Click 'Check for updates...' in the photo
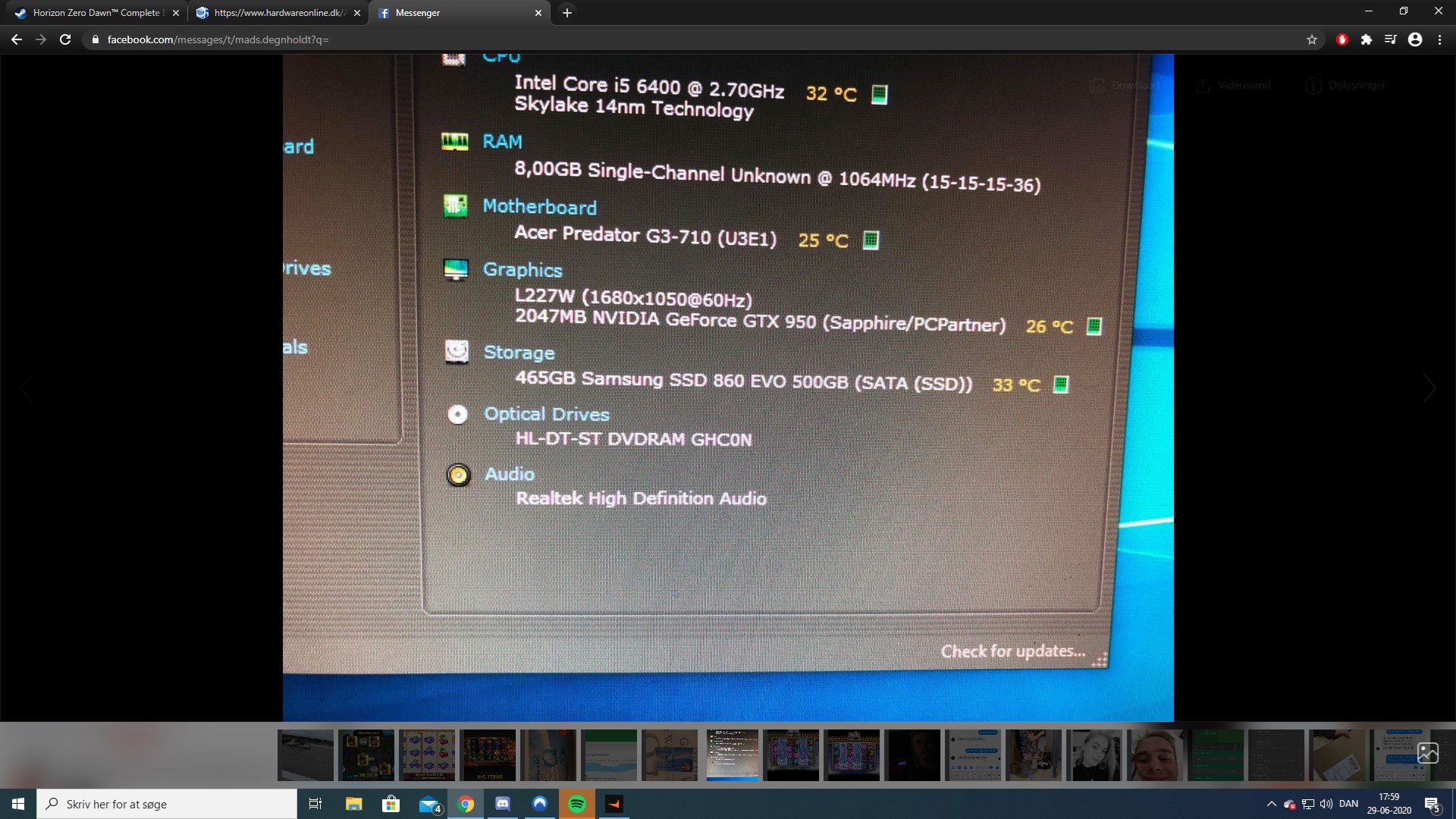The width and height of the screenshot is (1456, 819). (x=1013, y=651)
